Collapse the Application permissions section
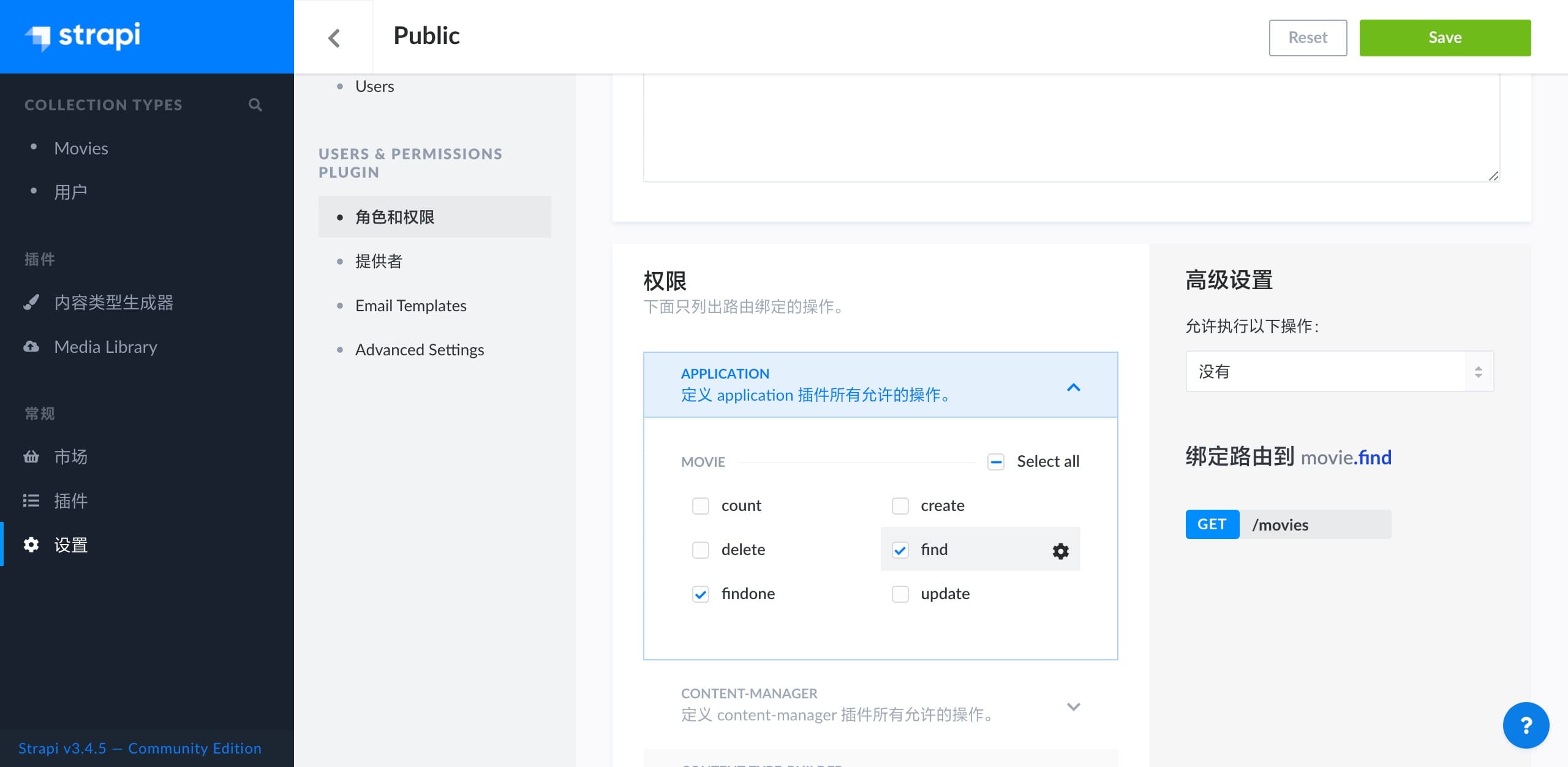Image resolution: width=1568 pixels, height=767 pixels. click(x=1073, y=387)
